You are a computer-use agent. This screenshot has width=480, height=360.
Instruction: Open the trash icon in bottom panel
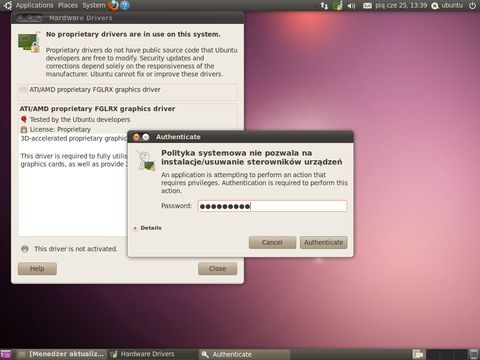coord(473,354)
